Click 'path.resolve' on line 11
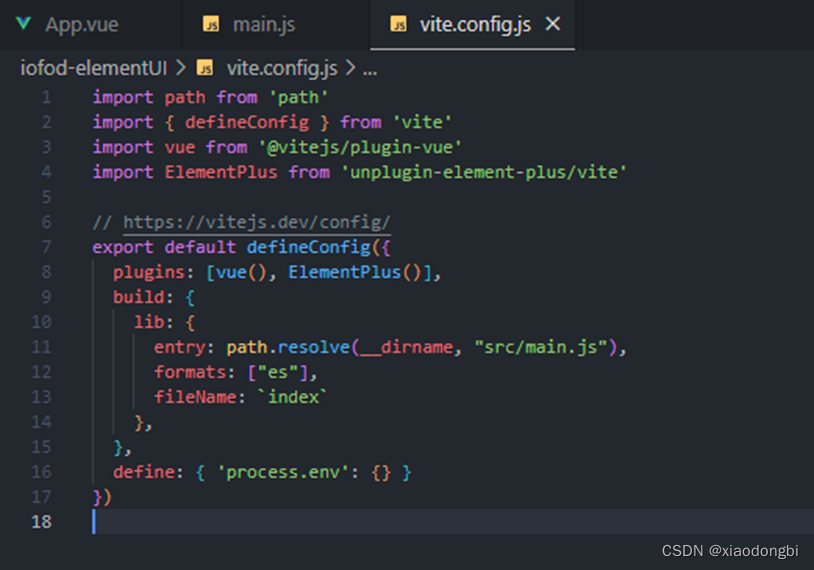The width and height of the screenshot is (814, 570). click(x=288, y=347)
